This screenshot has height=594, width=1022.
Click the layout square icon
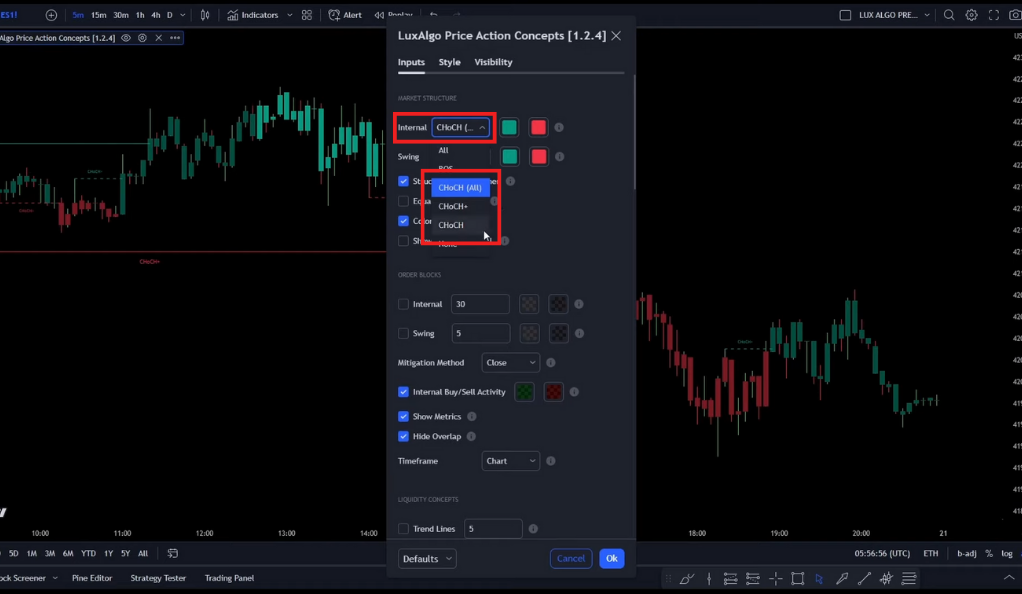point(845,15)
